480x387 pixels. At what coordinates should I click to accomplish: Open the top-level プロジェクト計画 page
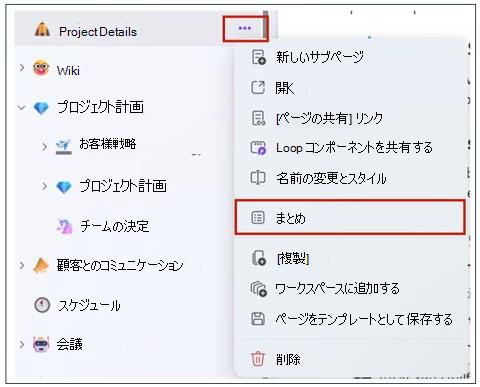coord(100,107)
